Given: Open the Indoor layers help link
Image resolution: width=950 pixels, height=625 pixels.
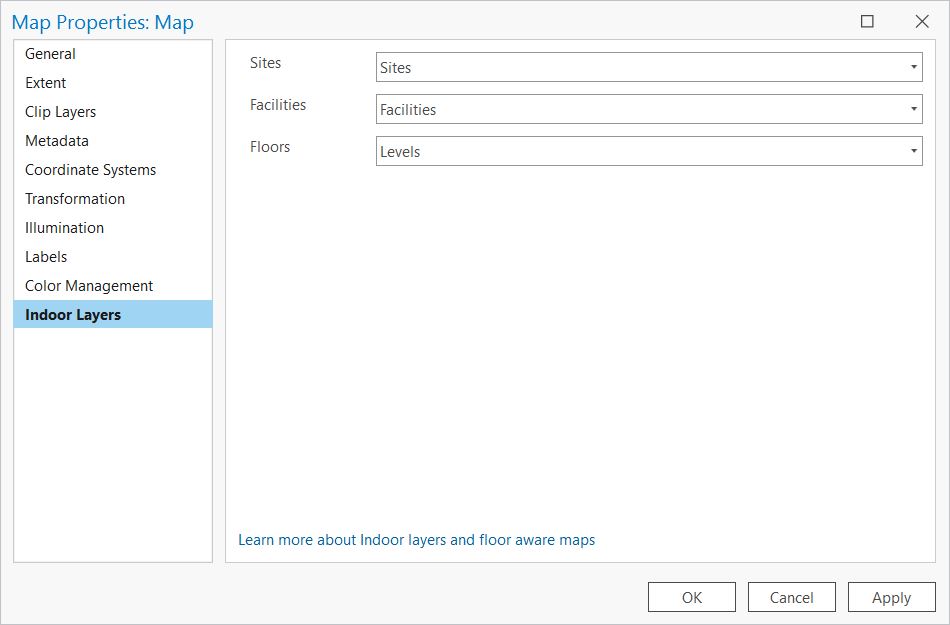Looking at the screenshot, I should (417, 540).
